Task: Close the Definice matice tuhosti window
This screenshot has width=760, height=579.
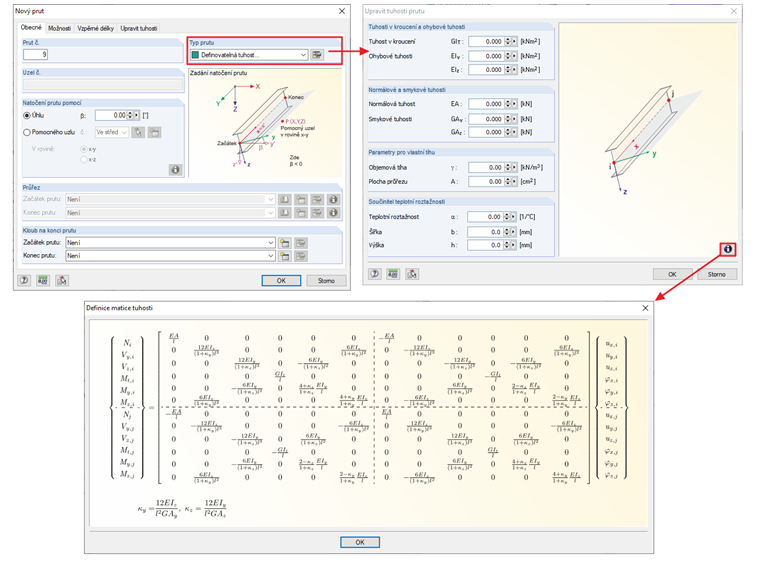Action: tap(645, 308)
